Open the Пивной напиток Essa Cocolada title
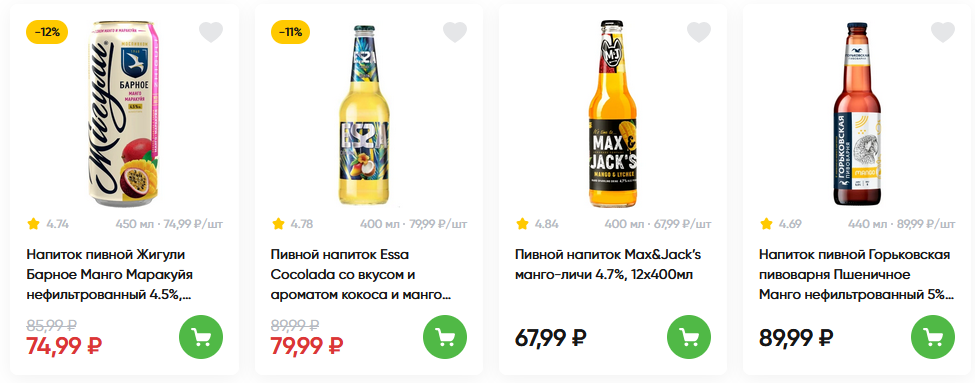This screenshot has height=383, width=975. 361,274
